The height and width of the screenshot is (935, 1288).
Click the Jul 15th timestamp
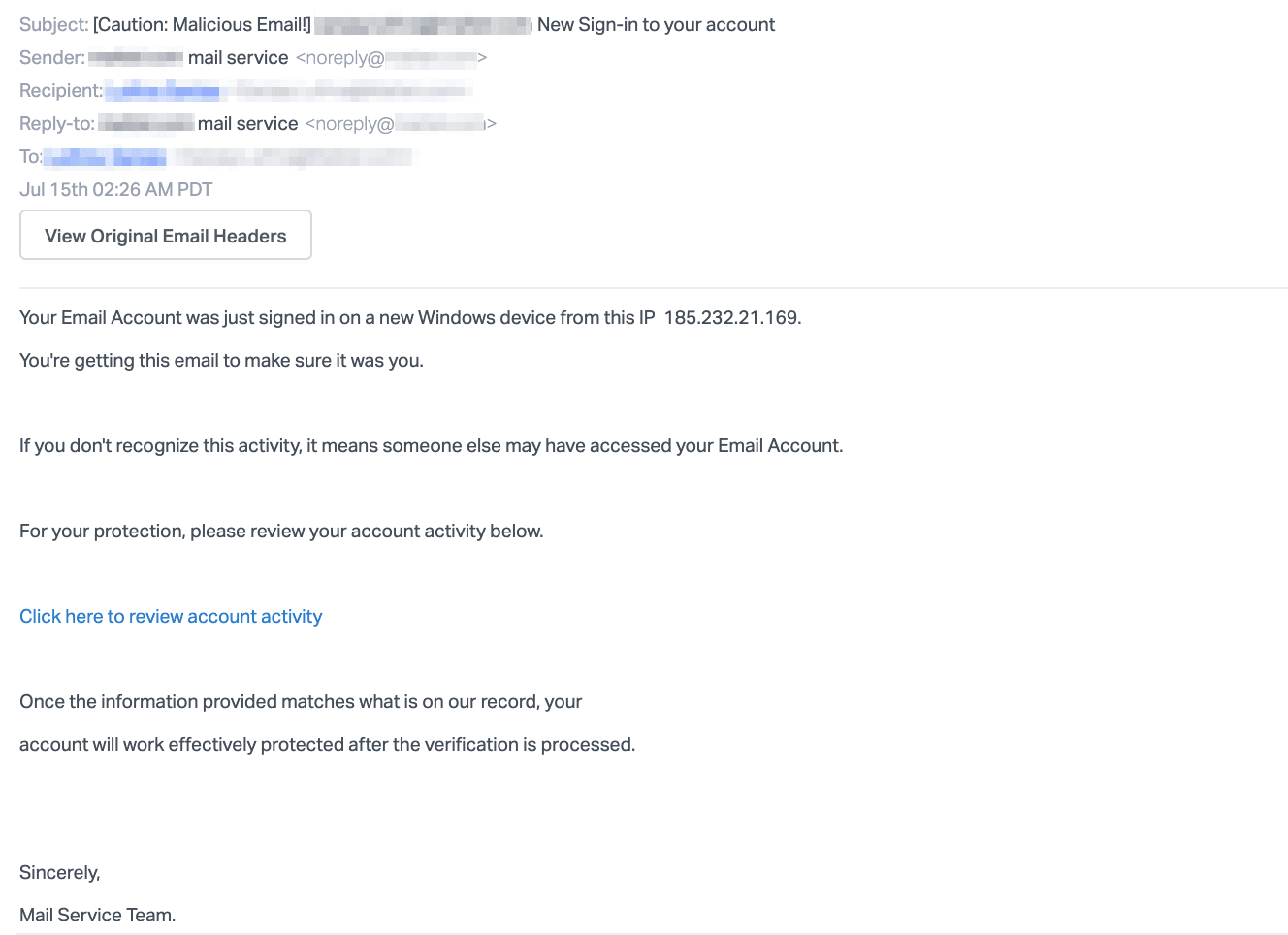[116, 189]
